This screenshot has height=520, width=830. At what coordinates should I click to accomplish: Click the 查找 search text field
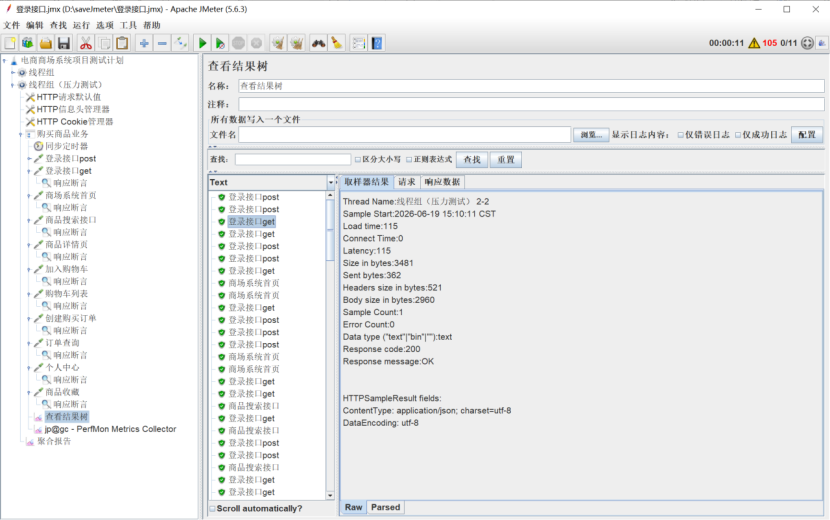coord(293,159)
